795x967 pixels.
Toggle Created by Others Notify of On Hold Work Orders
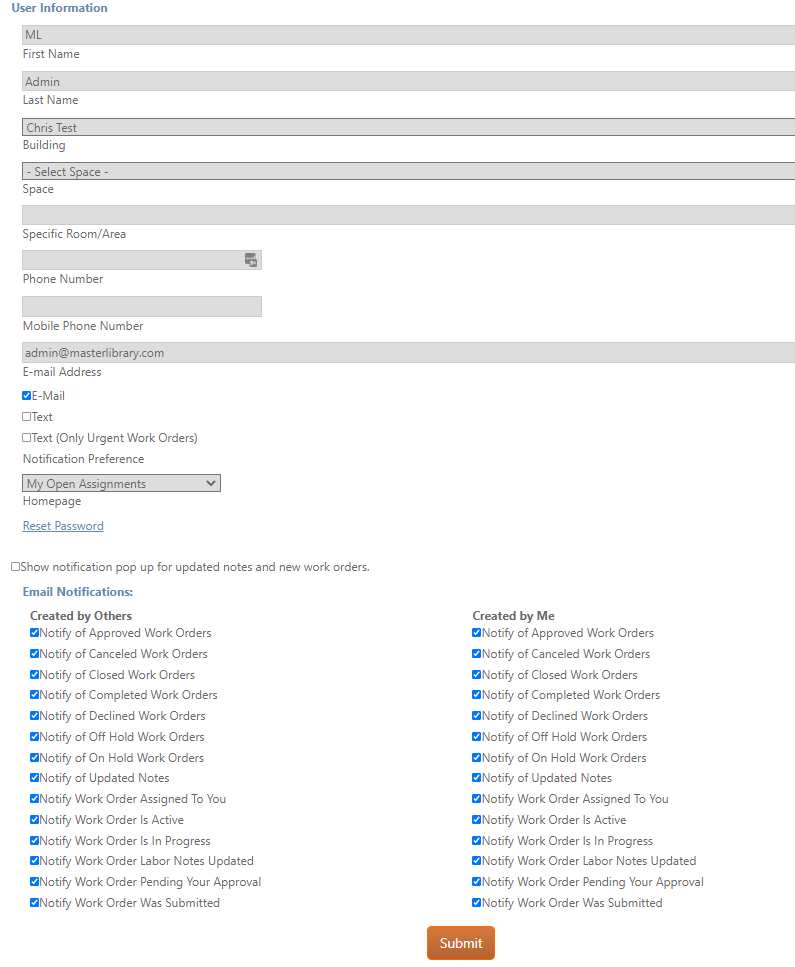35,758
